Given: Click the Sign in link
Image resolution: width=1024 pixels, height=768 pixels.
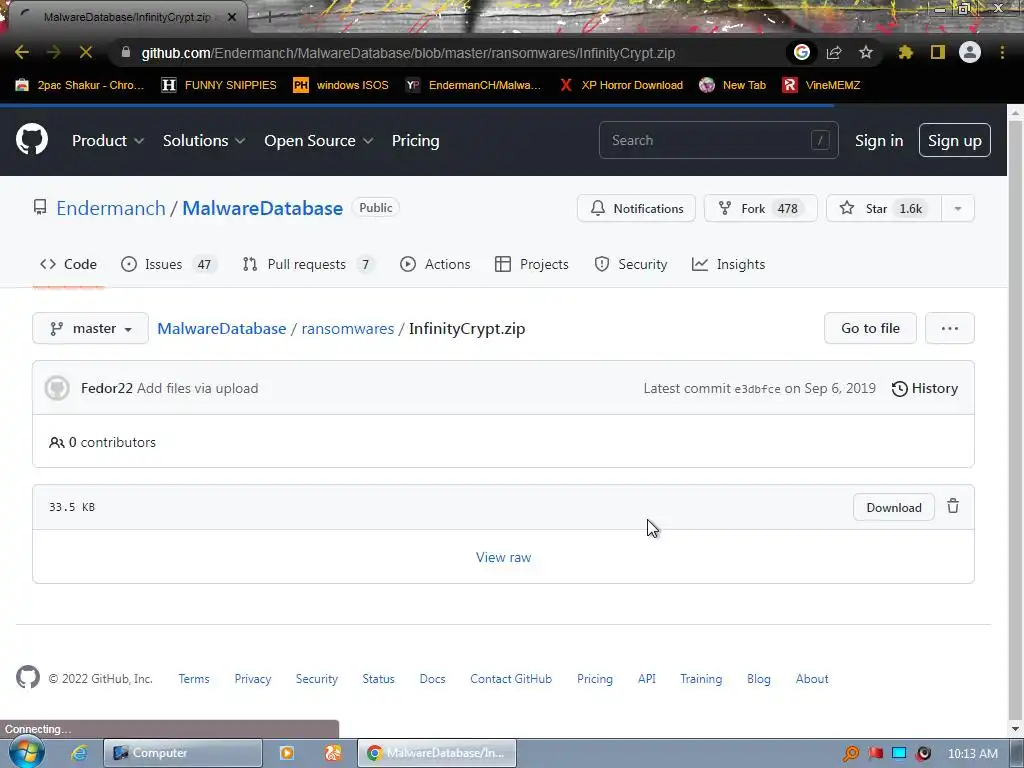Looking at the screenshot, I should point(879,140).
